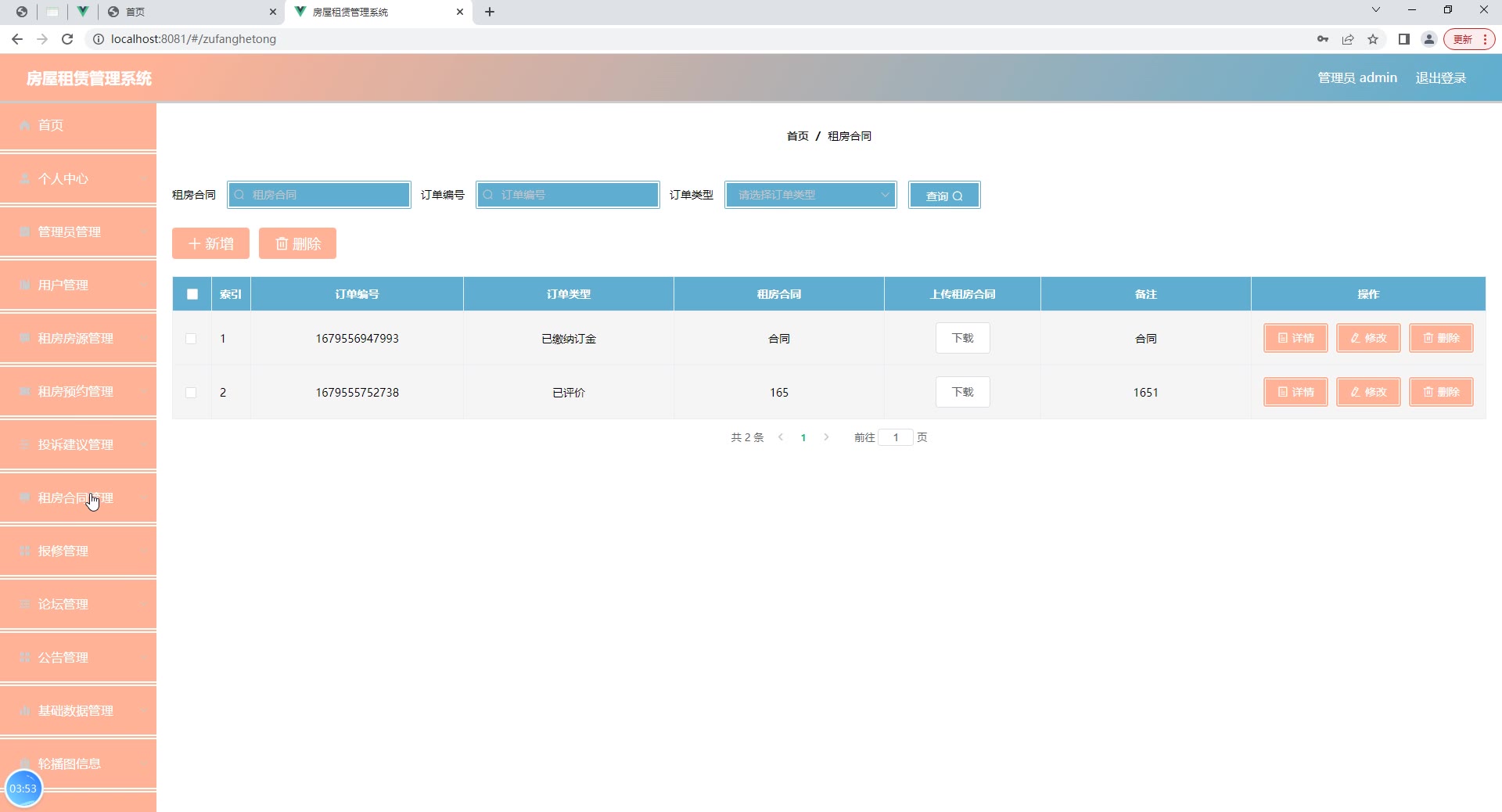Click the icon beside 用户管理 in sidebar

point(25,285)
